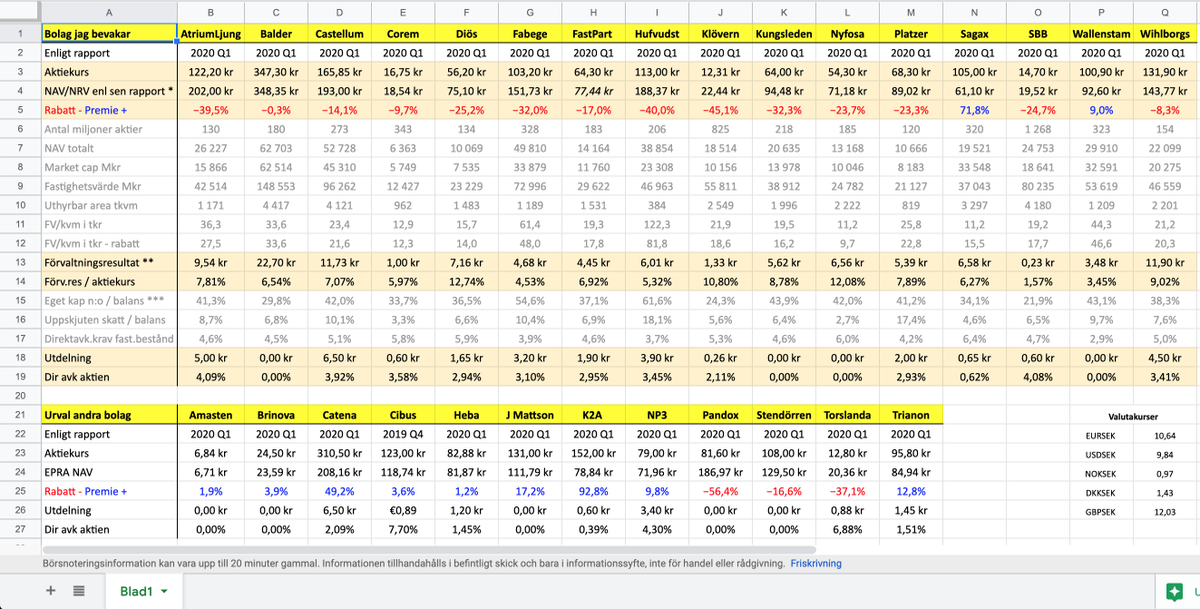The height and width of the screenshot is (609, 1200).
Task: Select row 1 header
Action: click(x=20, y=33)
